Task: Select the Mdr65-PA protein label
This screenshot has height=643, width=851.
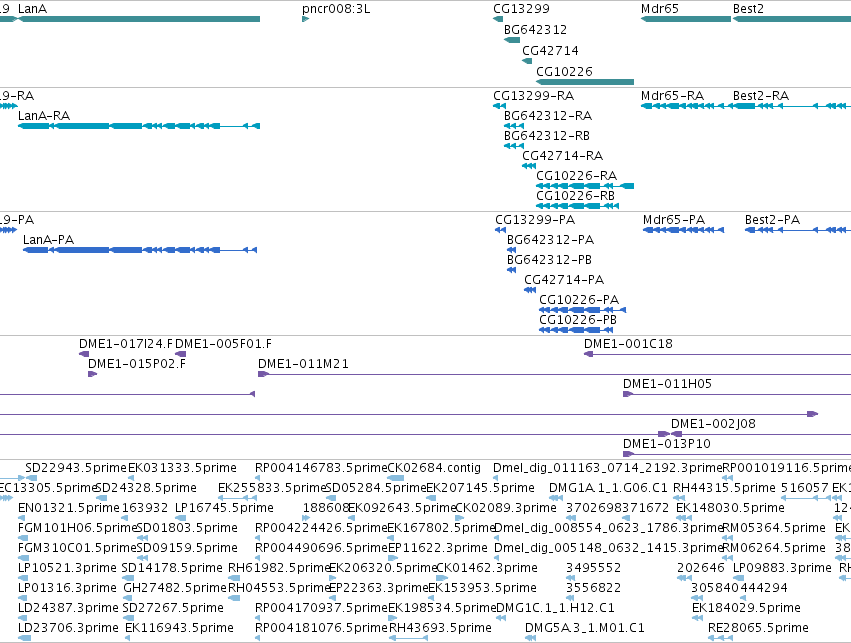Action: coord(674,220)
